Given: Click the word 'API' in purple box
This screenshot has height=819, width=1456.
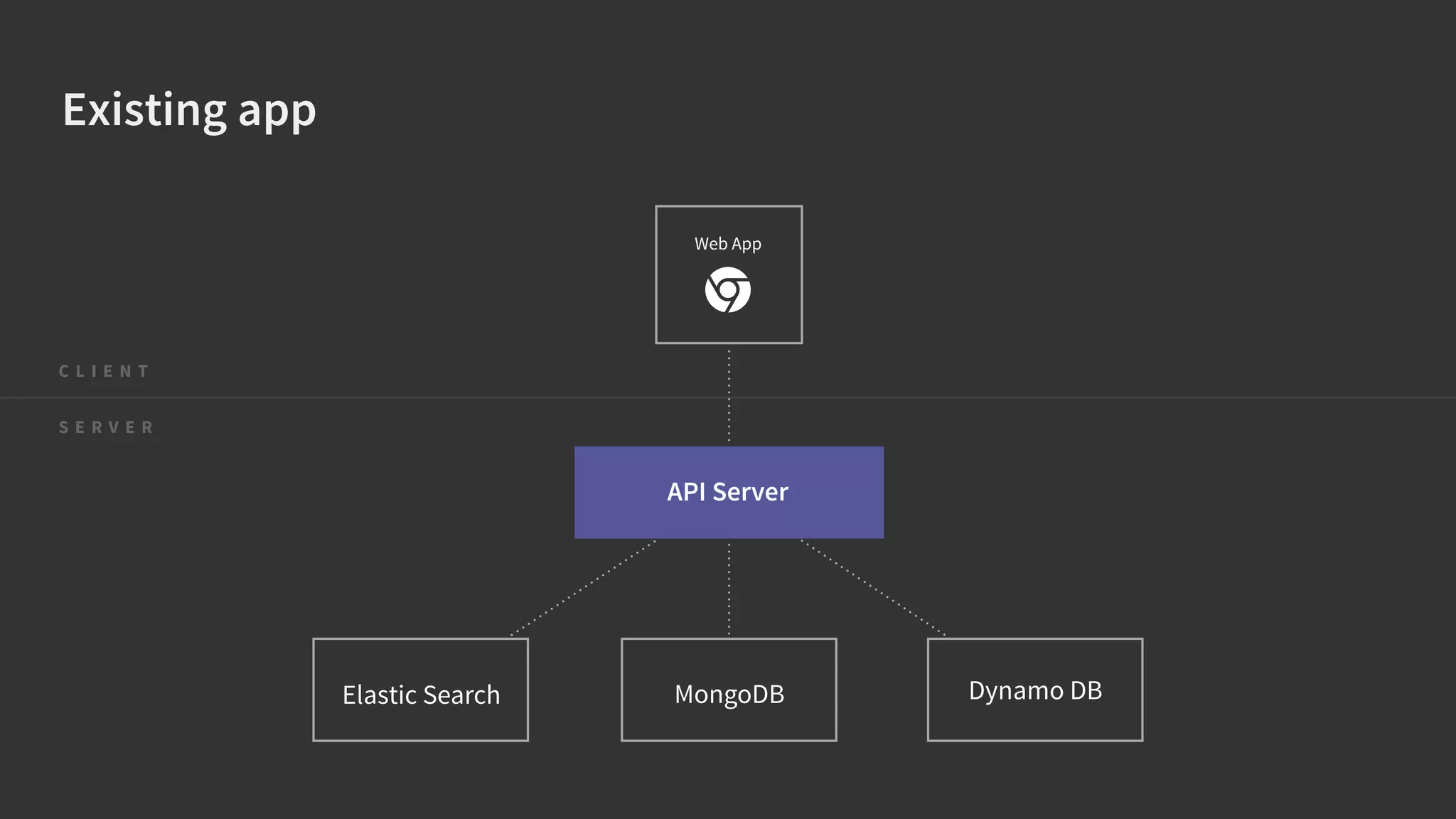Looking at the screenshot, I should coord(686,492).
